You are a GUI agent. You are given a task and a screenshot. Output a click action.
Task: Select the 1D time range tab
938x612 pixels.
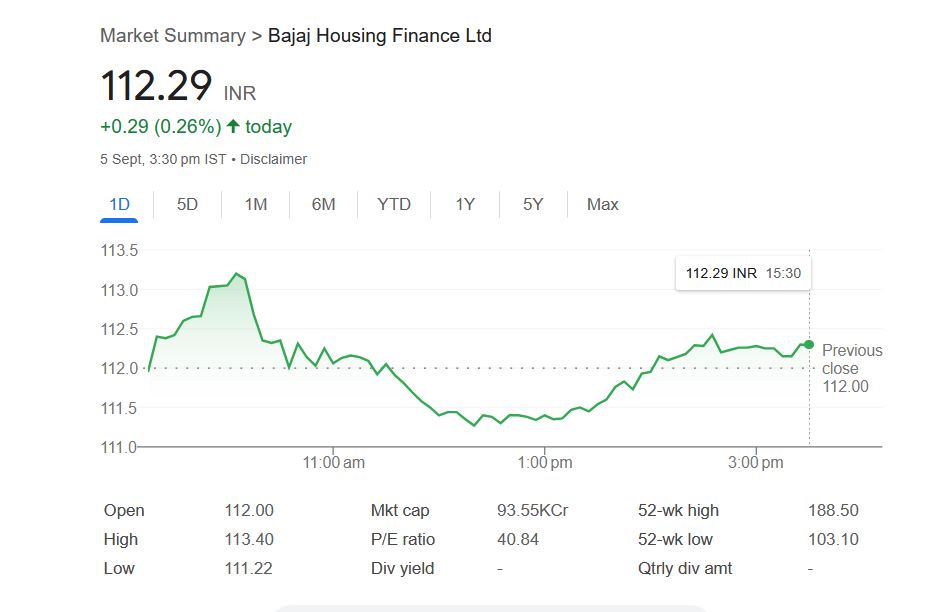coord(119,204)
